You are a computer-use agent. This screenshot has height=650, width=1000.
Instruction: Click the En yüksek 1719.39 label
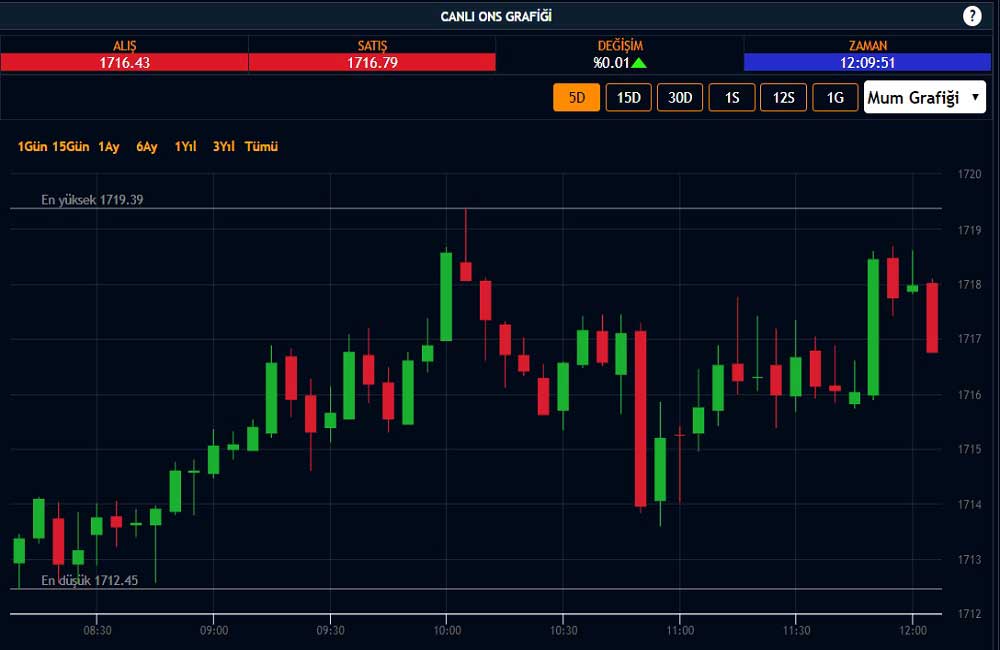(x=92, y=200)
